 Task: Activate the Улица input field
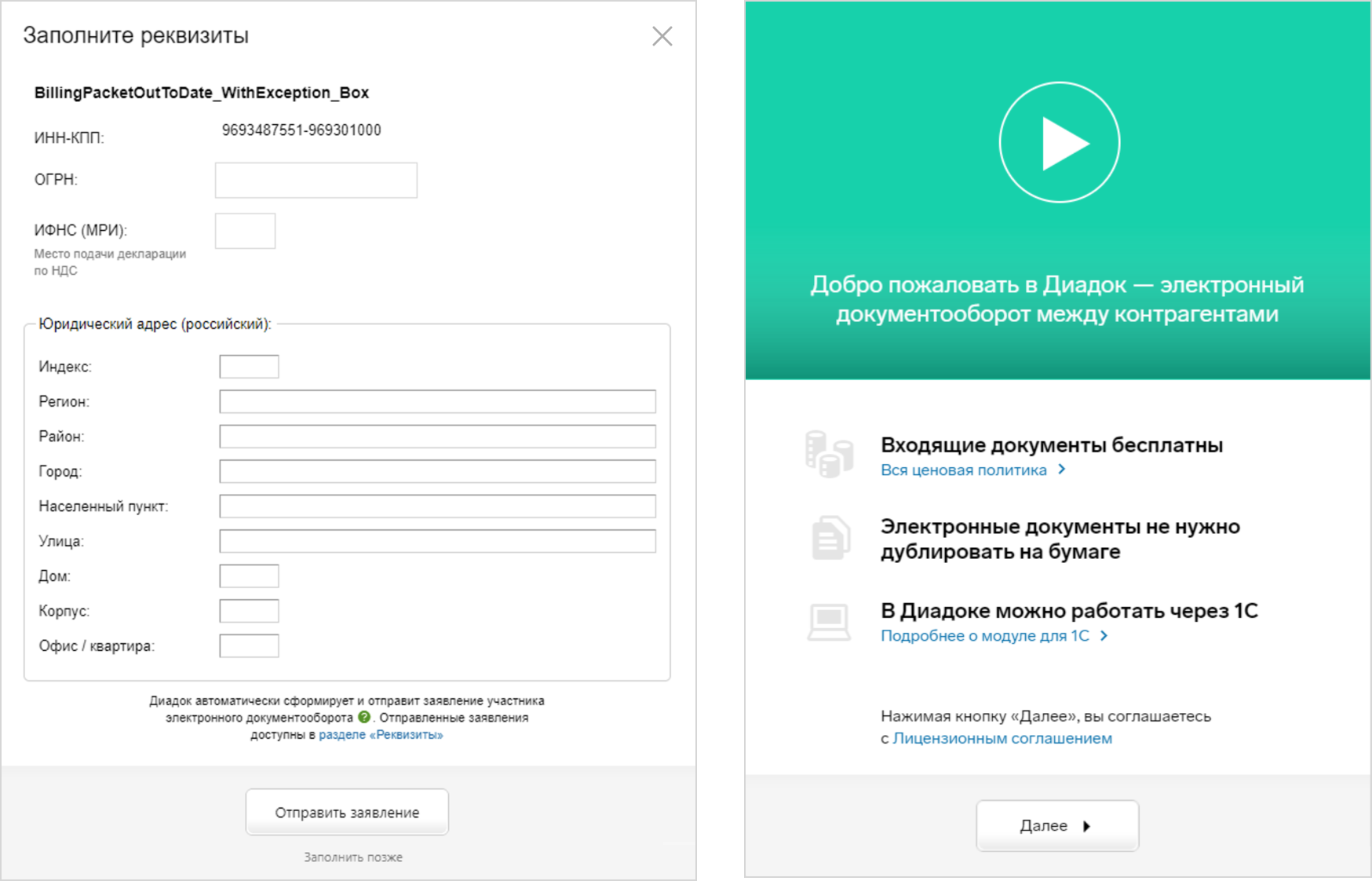pyautogui.click(x=437, y=541)
